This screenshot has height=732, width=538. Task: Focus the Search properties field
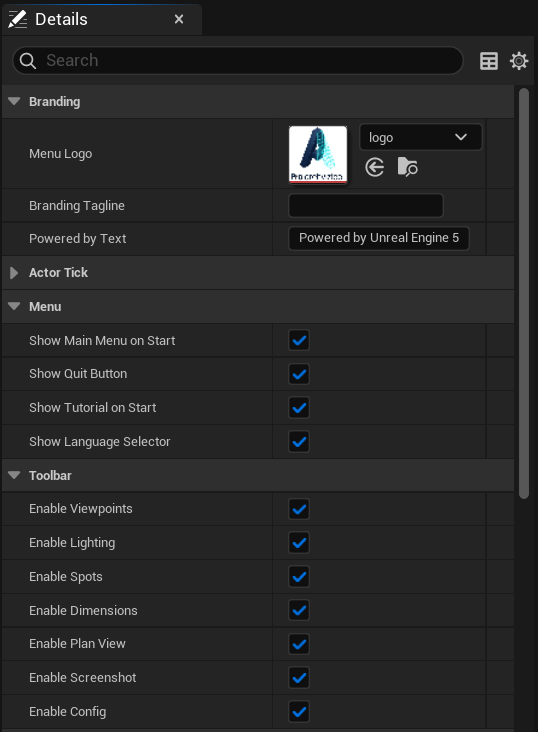point(238,61)
